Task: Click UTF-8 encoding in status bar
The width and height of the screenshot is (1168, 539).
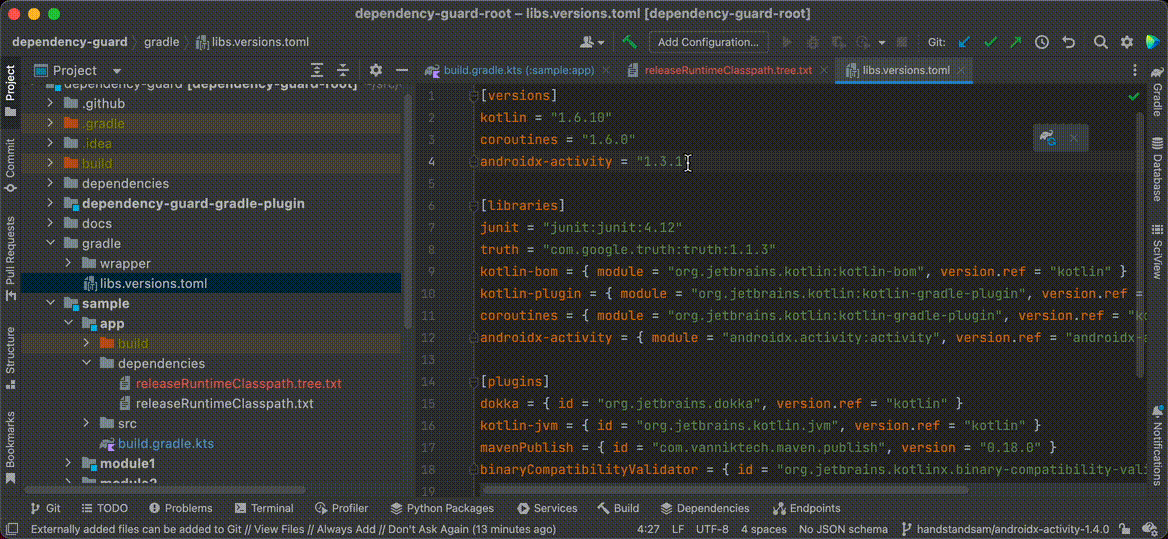Action: point(712,529)
